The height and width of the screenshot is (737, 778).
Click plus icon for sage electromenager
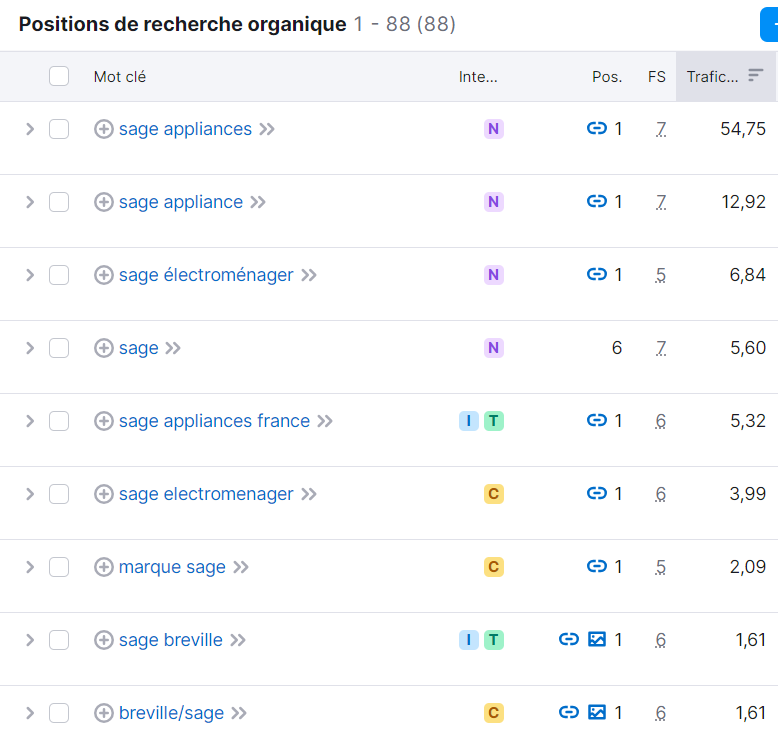click(x=104, y=494)
